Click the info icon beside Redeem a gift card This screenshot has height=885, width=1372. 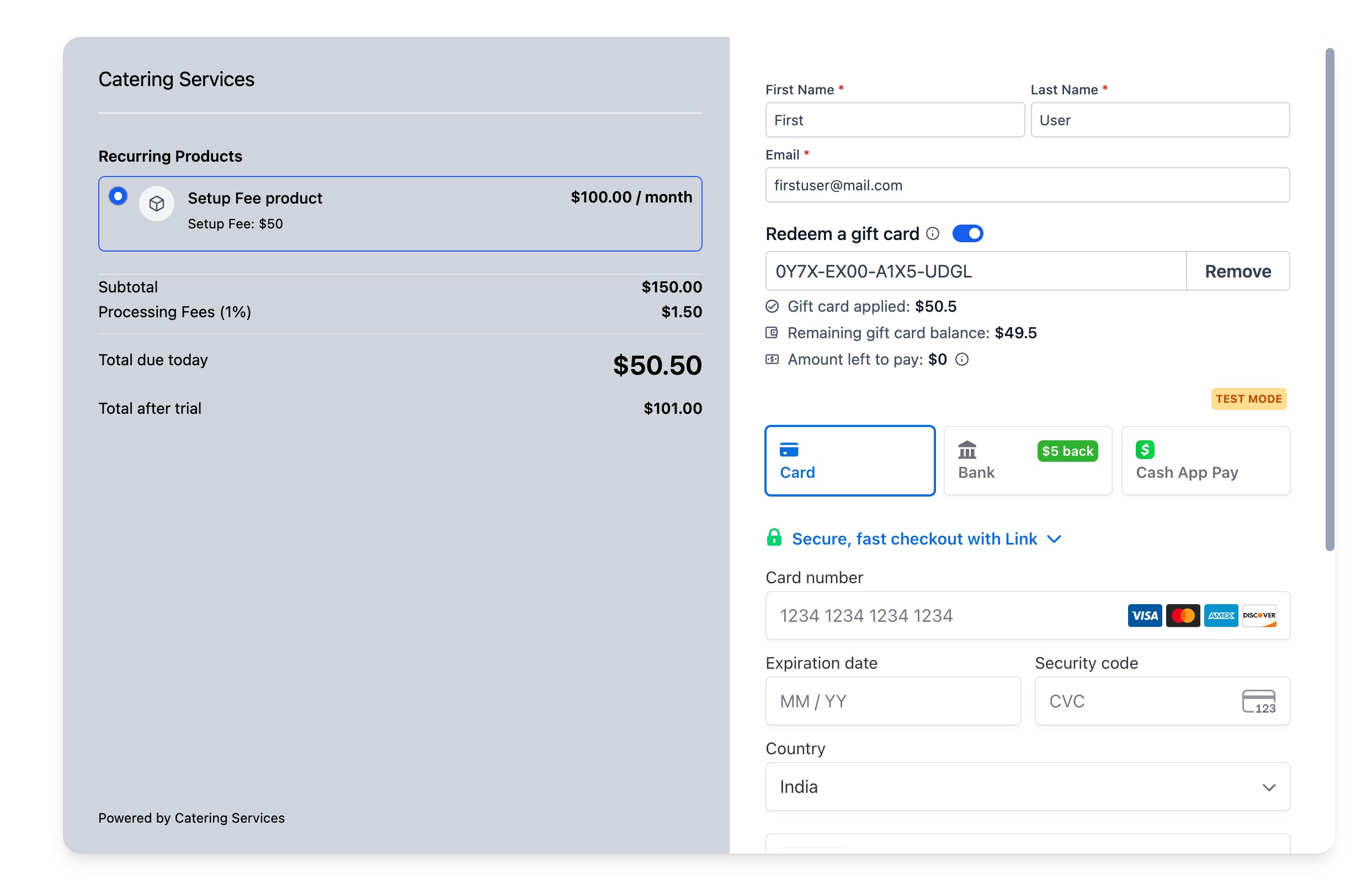[932, 233]
